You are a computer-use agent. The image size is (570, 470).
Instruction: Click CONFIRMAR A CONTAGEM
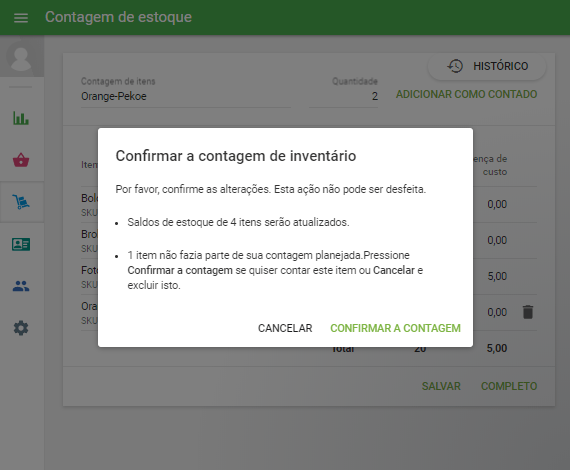[x=395, y=328]
